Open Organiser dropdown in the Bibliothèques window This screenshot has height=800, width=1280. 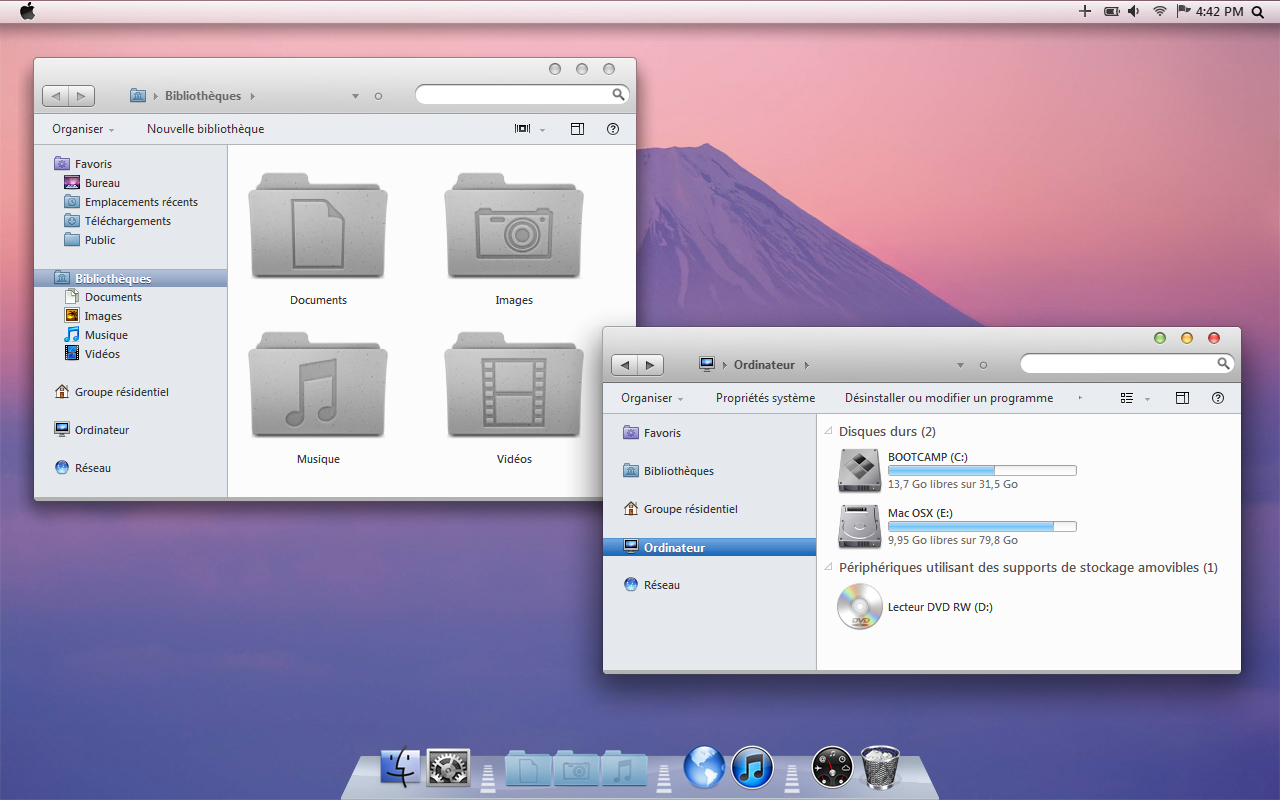[x=83, y=129]
